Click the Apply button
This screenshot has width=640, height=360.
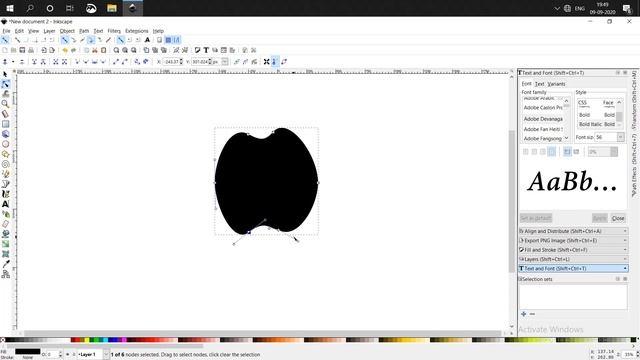pos(600,218)
